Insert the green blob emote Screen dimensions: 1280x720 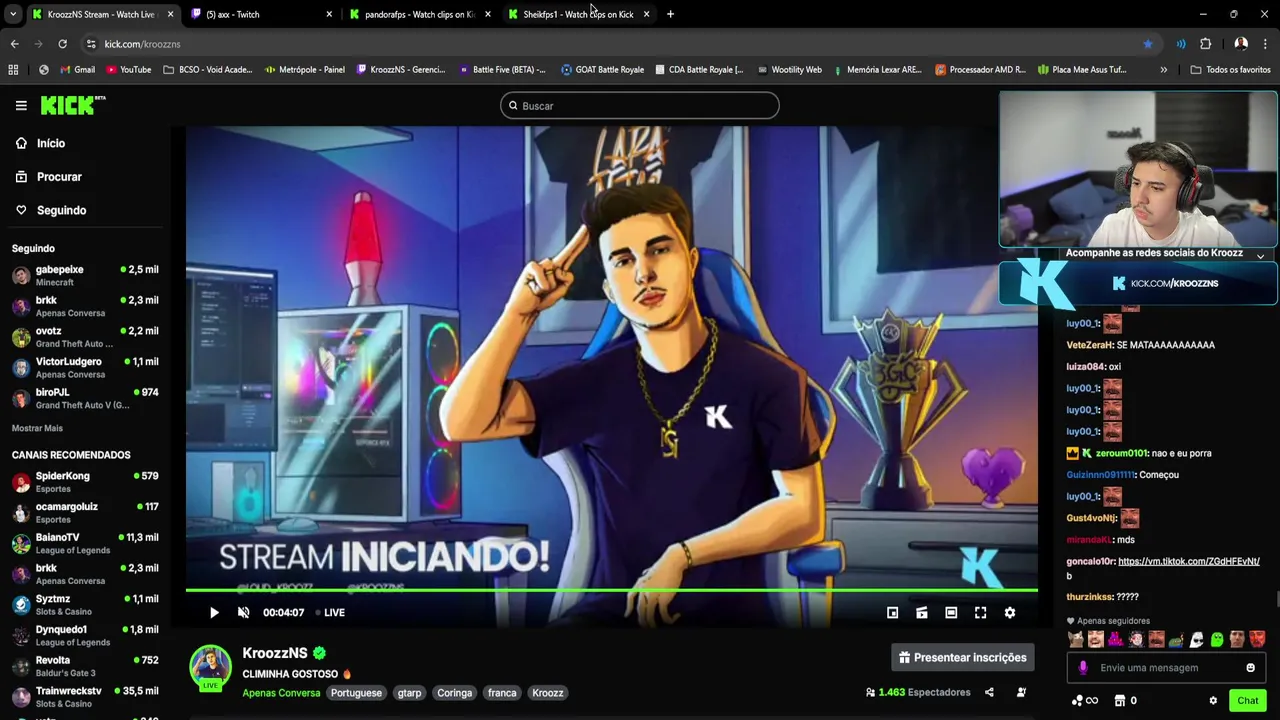pos(1216,640)
